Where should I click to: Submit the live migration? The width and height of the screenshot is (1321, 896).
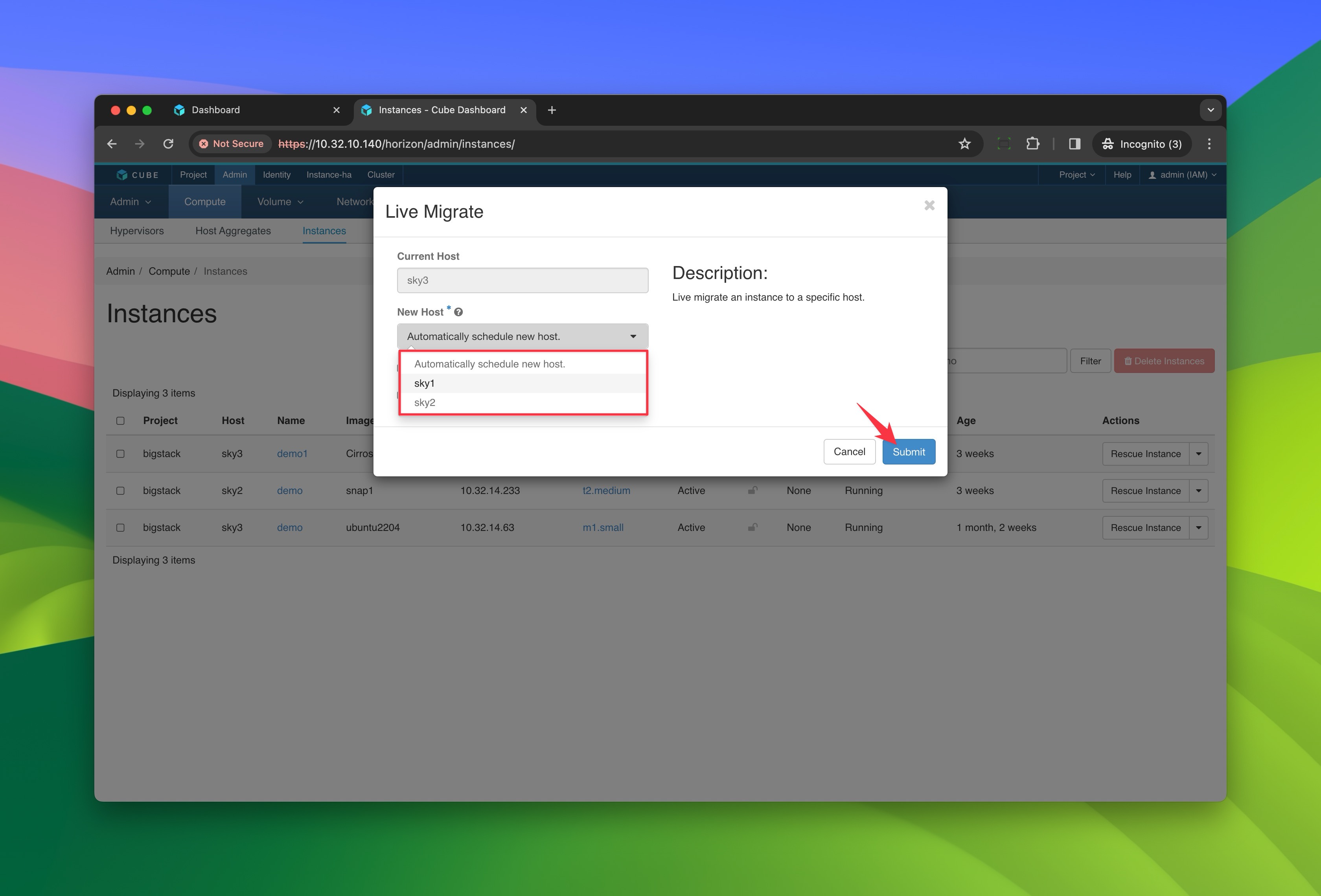click(908, 452)
